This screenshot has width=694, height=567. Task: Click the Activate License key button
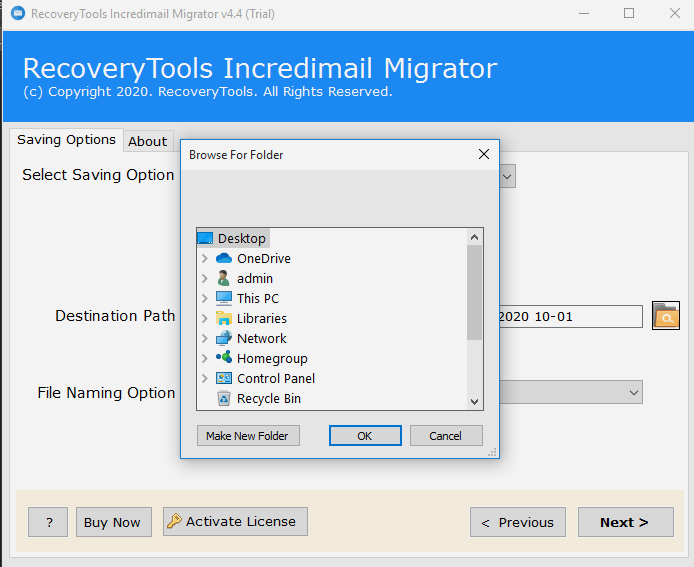coord(235,521)
